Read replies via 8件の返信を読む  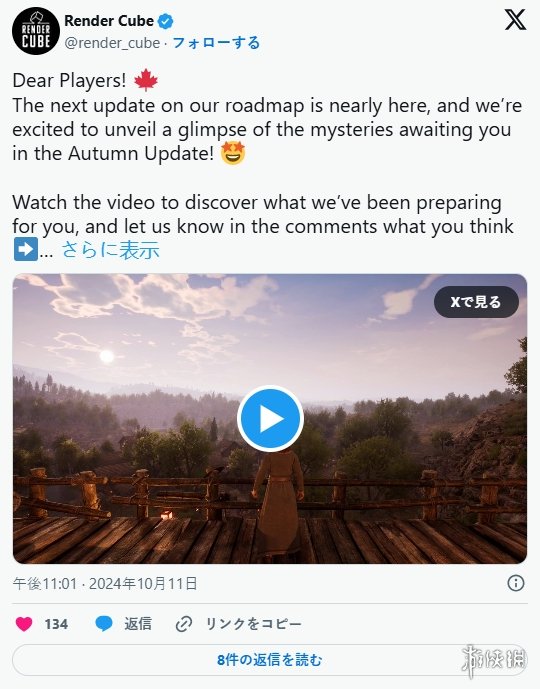(x=269, y=660)
